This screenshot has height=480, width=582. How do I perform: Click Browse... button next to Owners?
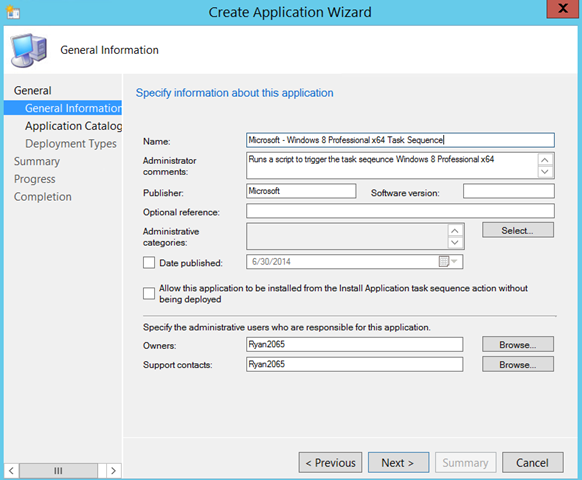point(518,345)
